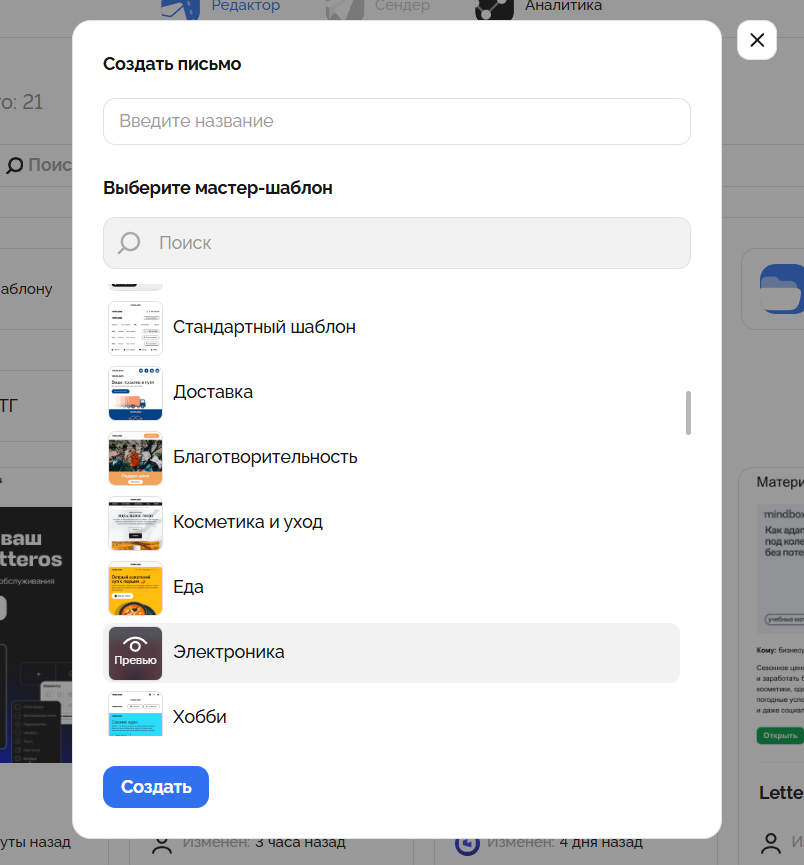The width and height of the screenshot is (804, 865).
Task: Open the Редактор tab
Action: click(x=245, y=6)
